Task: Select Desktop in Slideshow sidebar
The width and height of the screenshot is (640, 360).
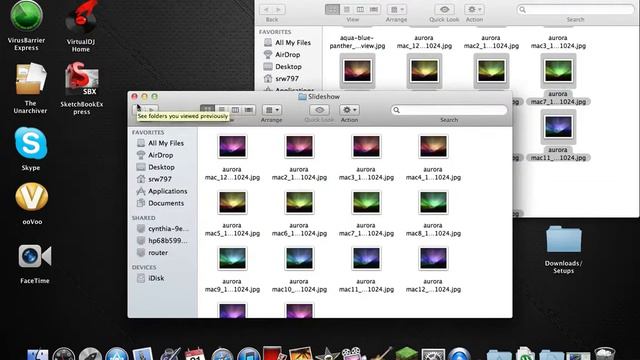Action: (x=160, y=167)
